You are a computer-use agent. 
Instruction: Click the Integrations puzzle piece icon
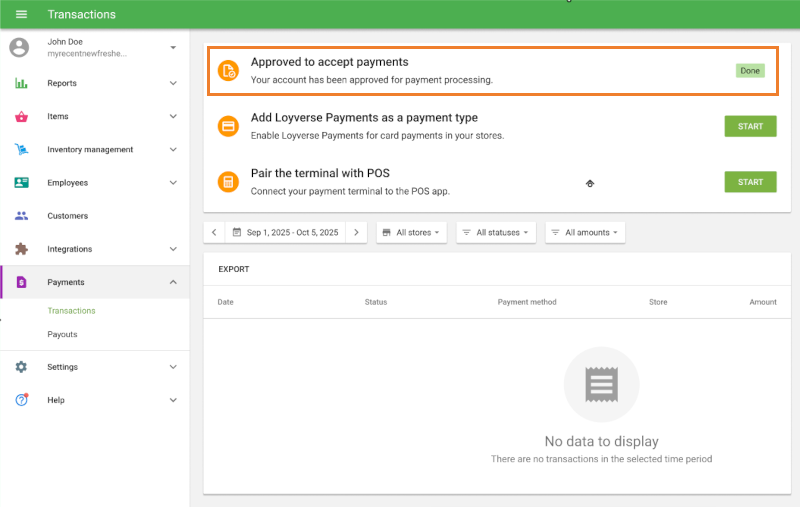[x=21, y=249]
